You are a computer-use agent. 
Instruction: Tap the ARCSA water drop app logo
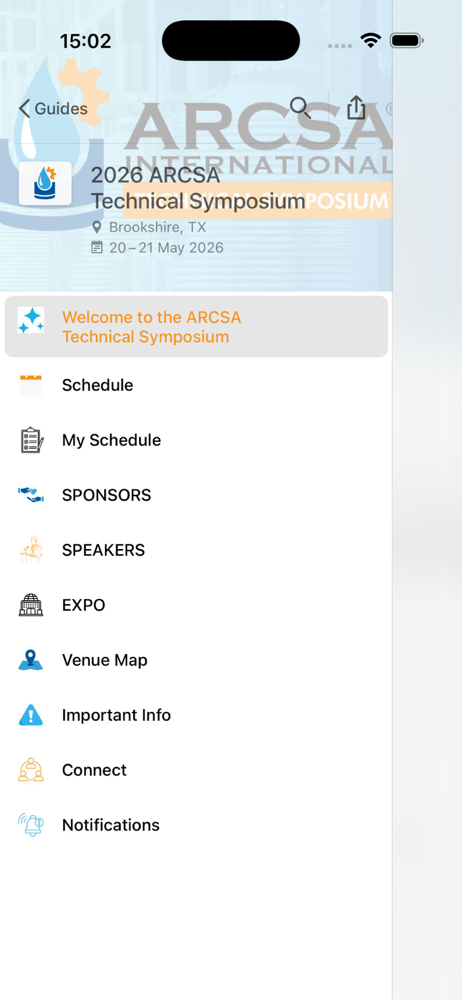click(x=45, y=183)
